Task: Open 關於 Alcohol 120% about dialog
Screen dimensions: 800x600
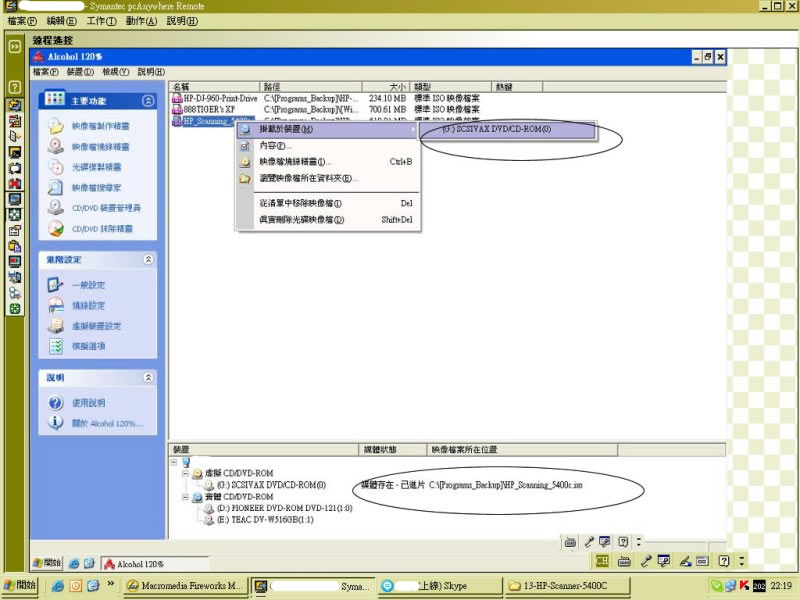Action: click(107, 423)
